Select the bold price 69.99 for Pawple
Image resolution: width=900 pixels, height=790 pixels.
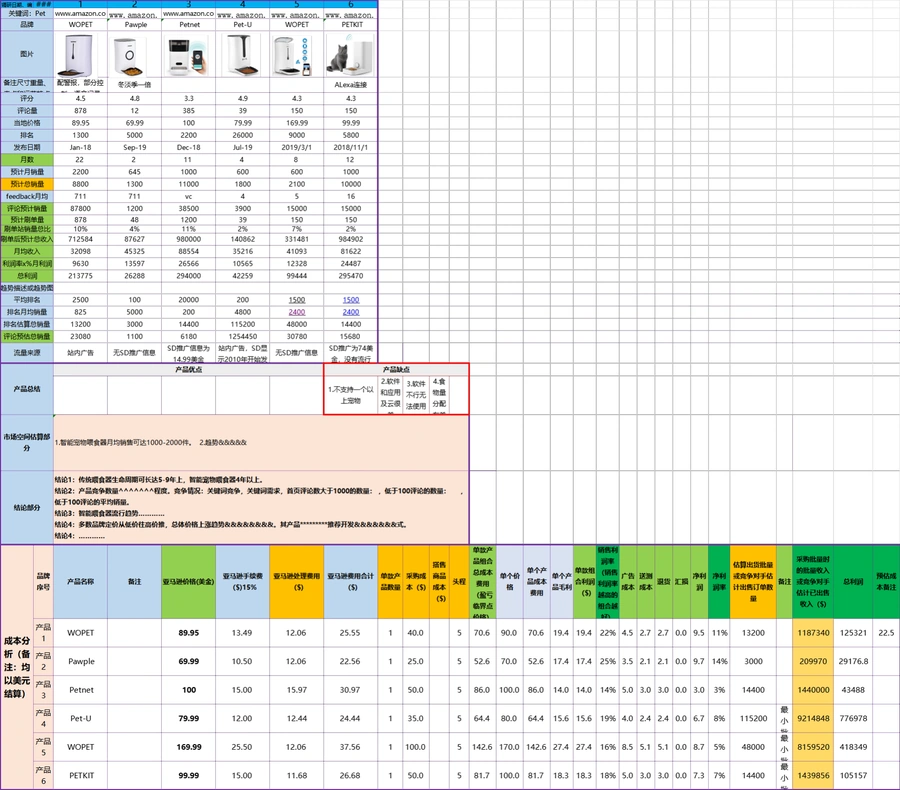[188, 661]
